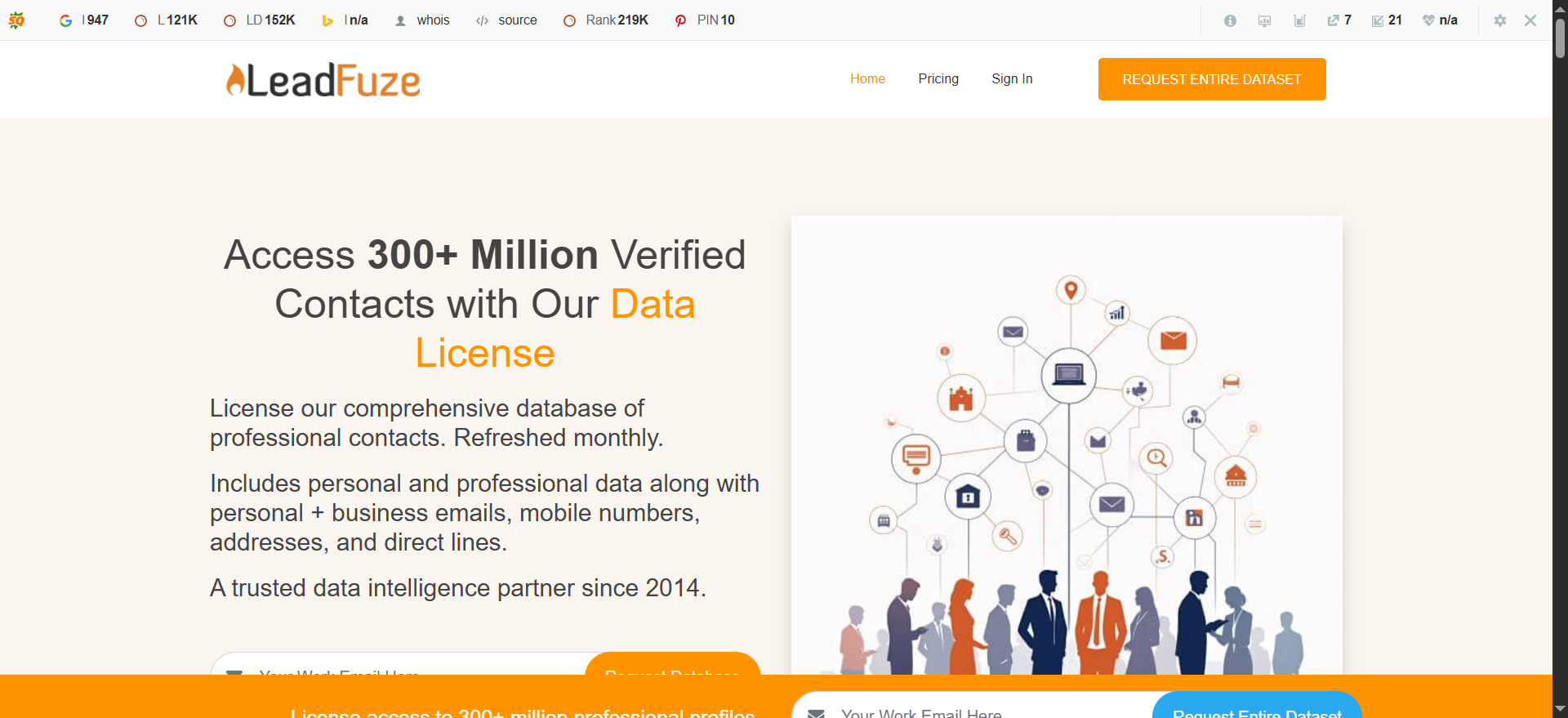Show external links count 7
The image size is (1568, 718).
point(1339,20)
